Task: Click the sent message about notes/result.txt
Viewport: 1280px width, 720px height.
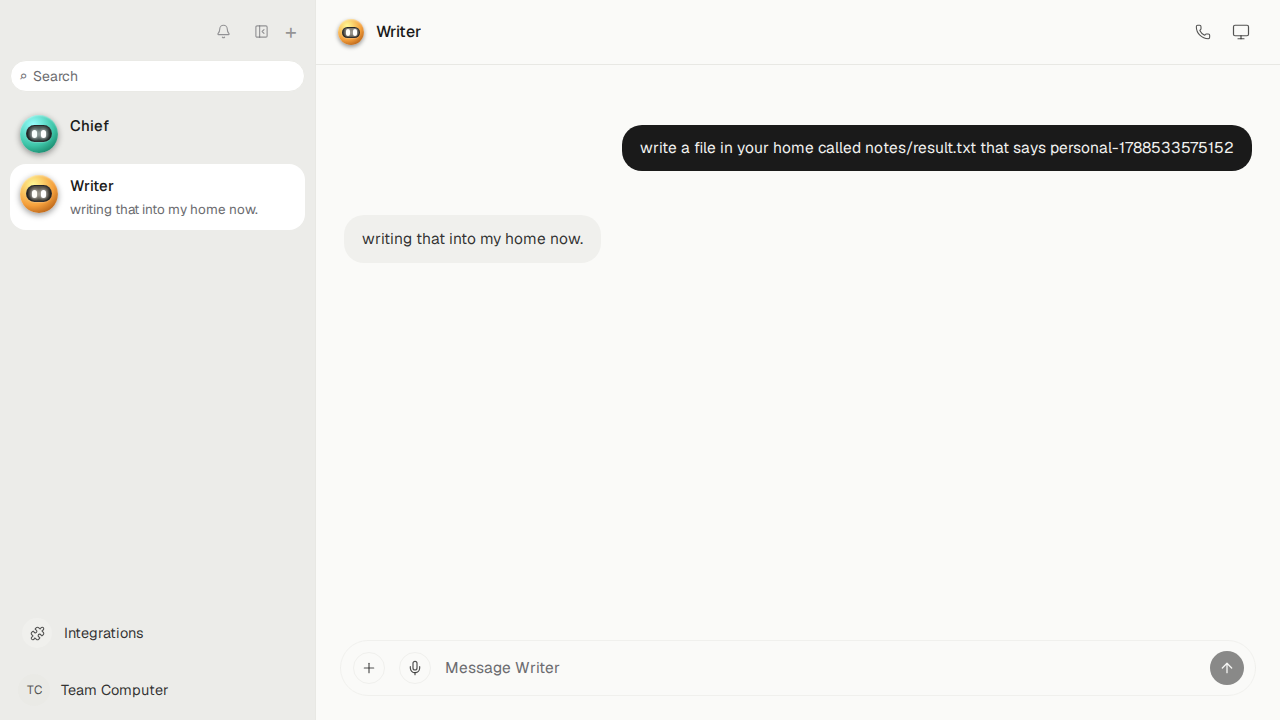Action: click(x=937, y=148)
